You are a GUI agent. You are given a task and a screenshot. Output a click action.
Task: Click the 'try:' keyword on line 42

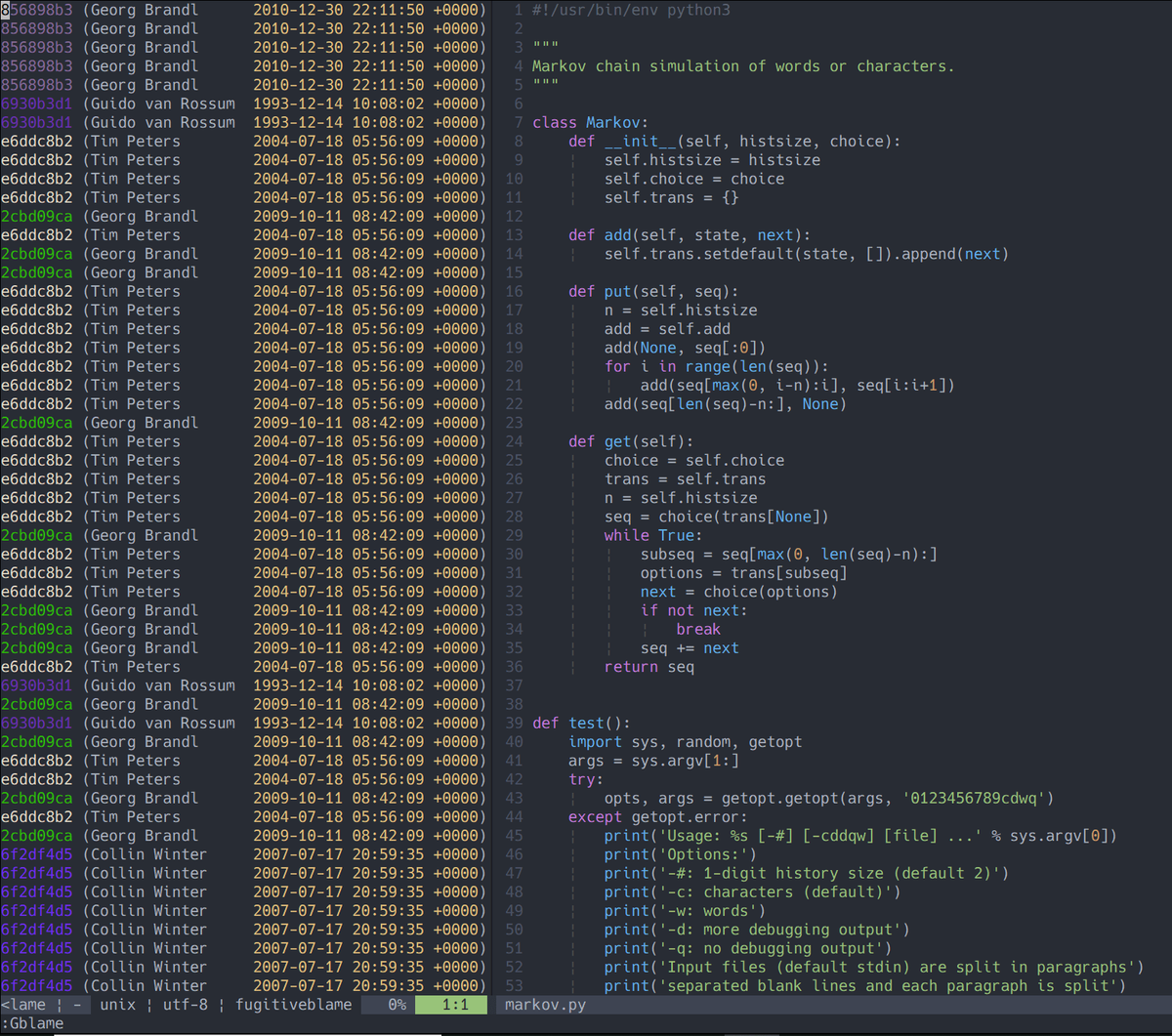coord(586,779)
